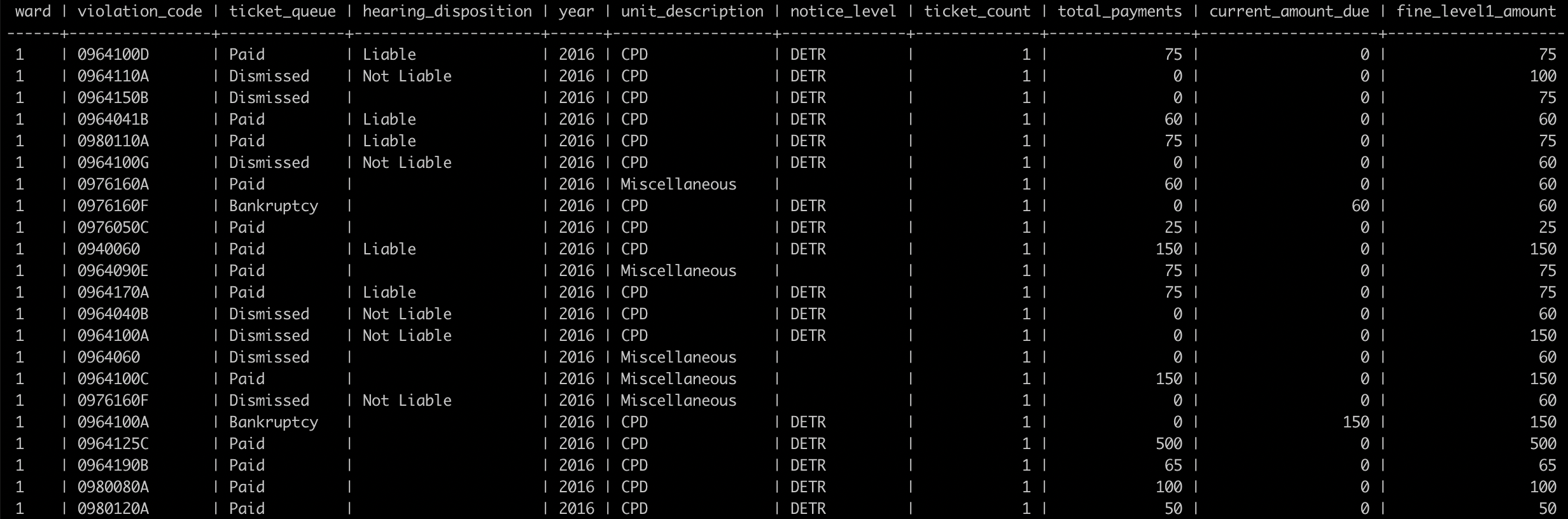
Task: Select the ticket_queue column header
Action: 282,11
